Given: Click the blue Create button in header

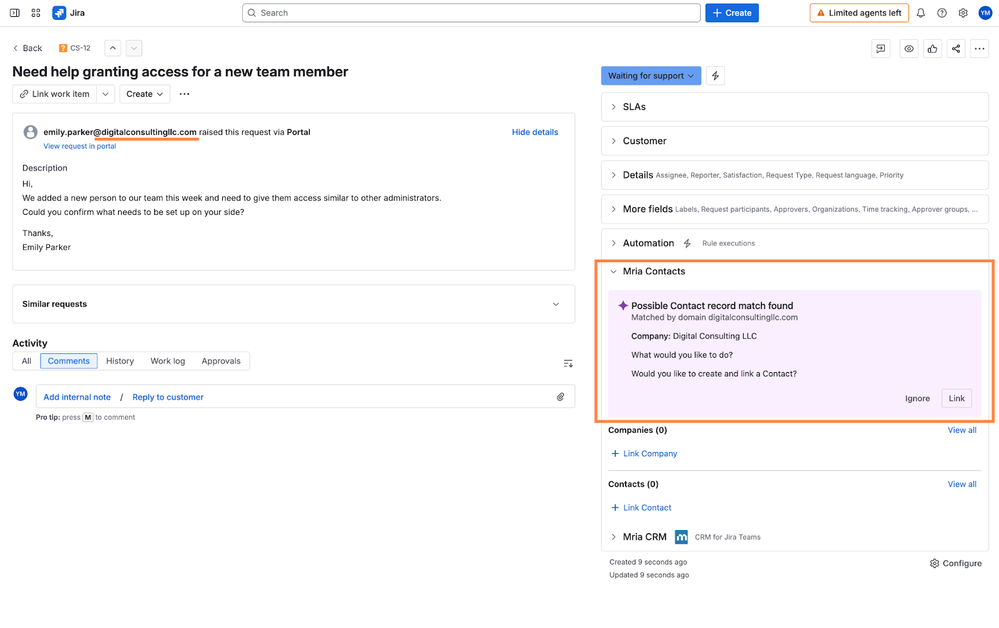Looking at the screenshot, I should pyautogui.click(x=731, y=13).
